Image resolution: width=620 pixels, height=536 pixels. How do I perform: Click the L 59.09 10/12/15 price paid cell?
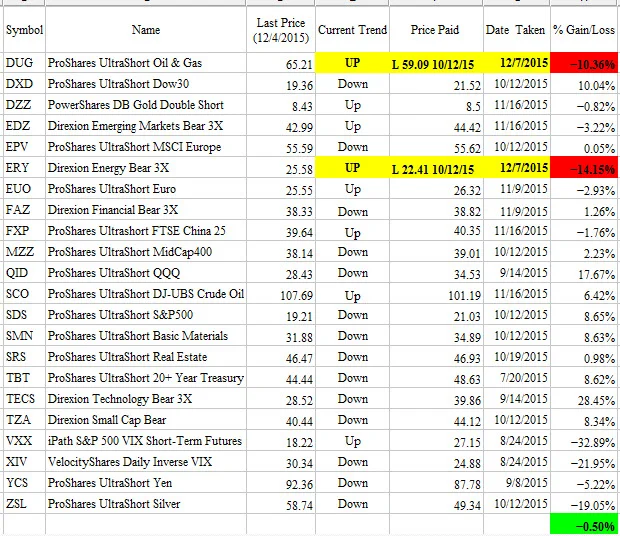[x=436, y=63]
